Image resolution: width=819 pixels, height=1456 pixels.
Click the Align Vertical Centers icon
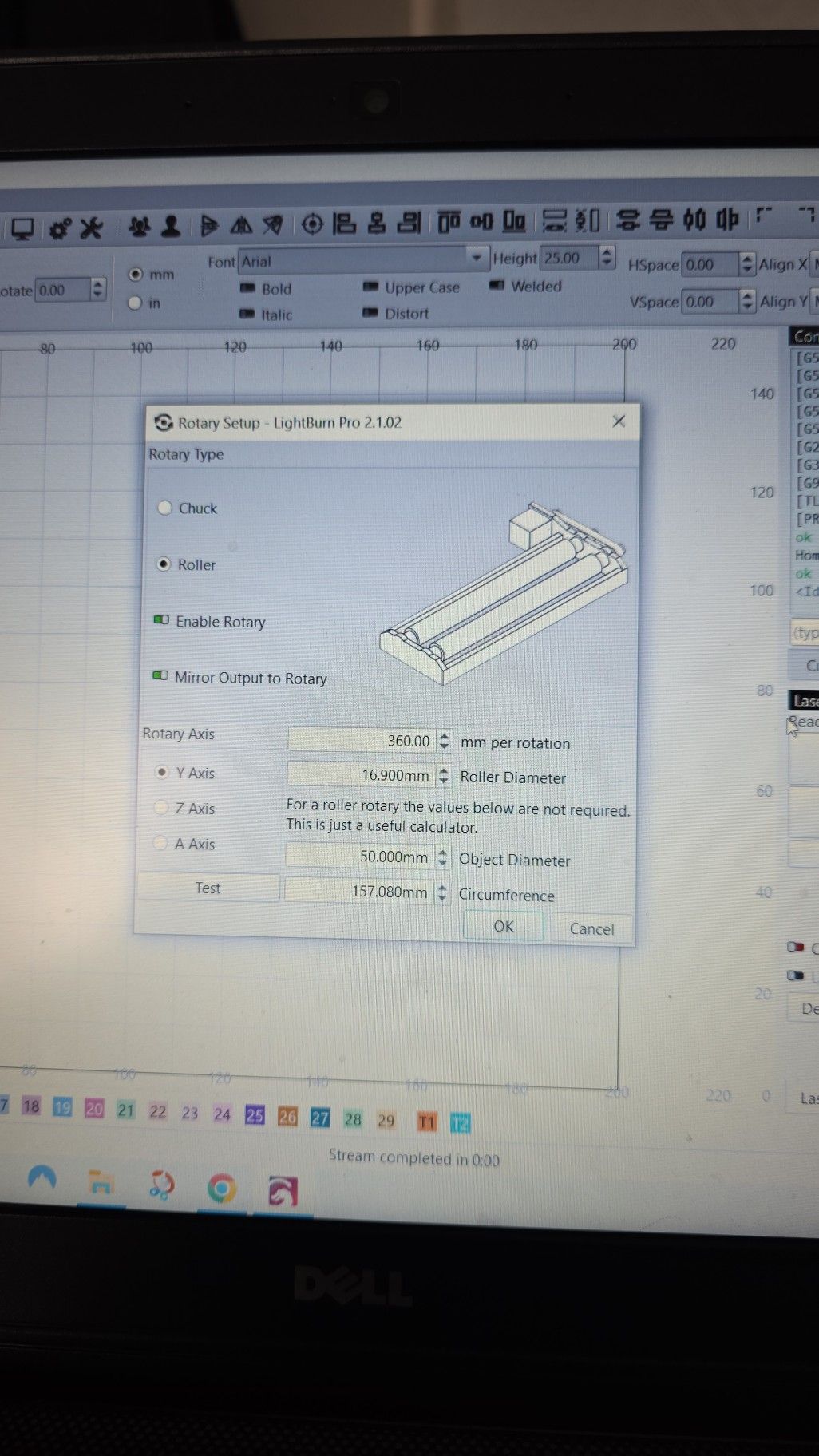click(x=481, y=221)
